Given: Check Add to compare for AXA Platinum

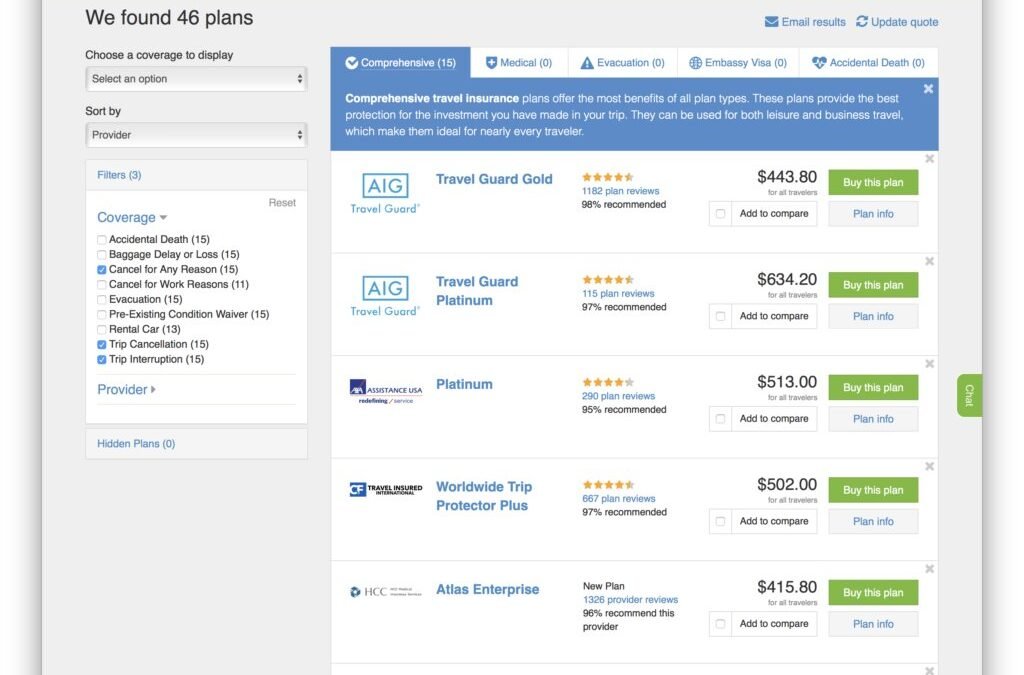Looking at the screenshot, I should pyautogui.click(x=720, y=418).
